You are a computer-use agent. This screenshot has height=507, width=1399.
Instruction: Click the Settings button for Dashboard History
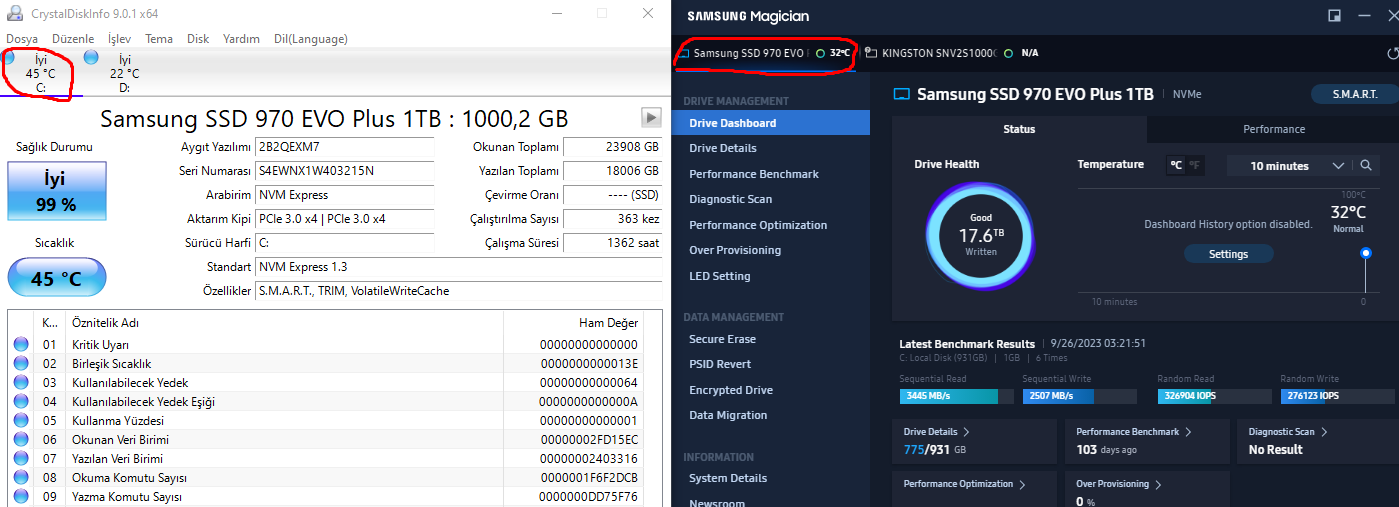click(1228, 254)
